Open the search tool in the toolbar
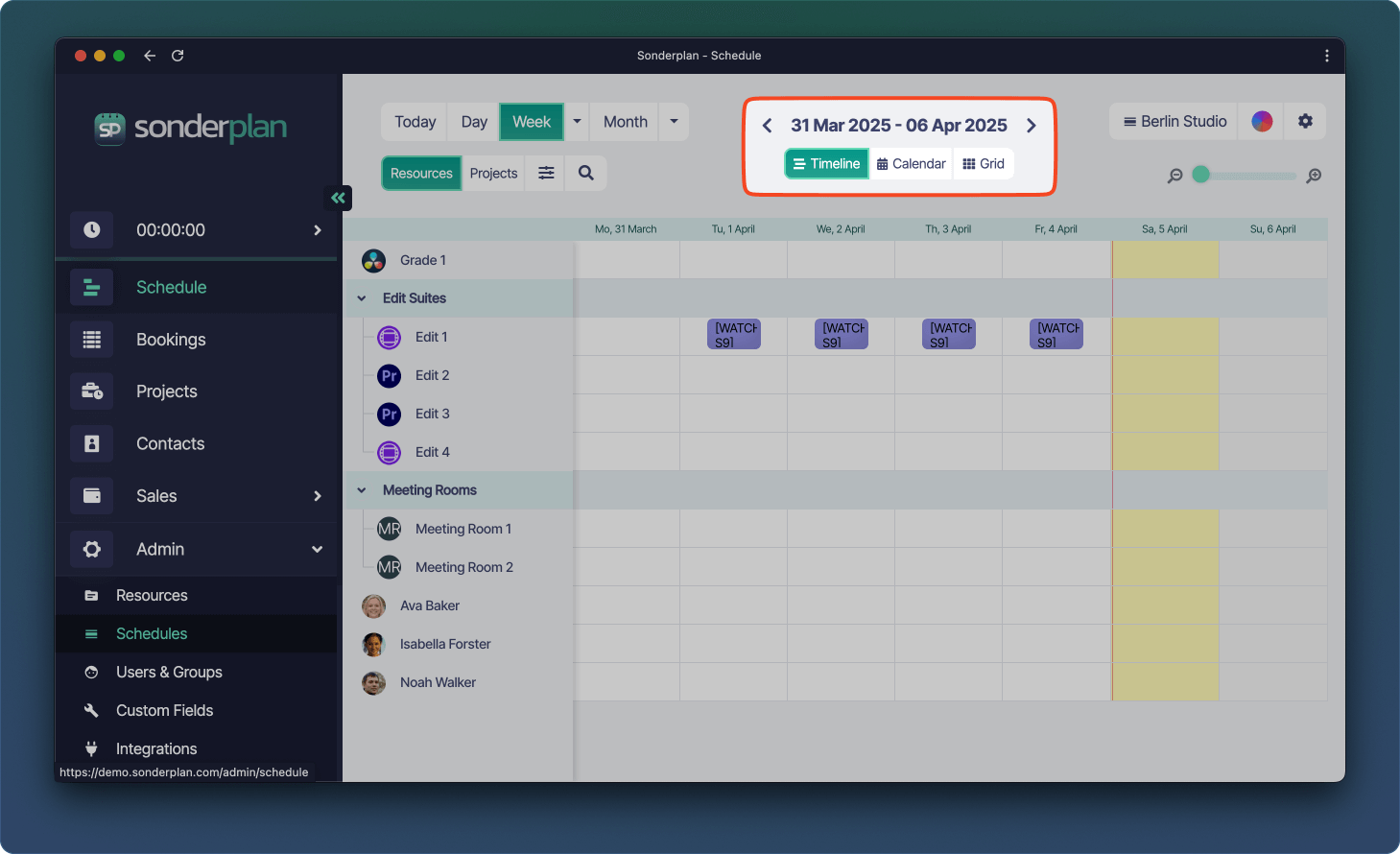 (585, 173)
